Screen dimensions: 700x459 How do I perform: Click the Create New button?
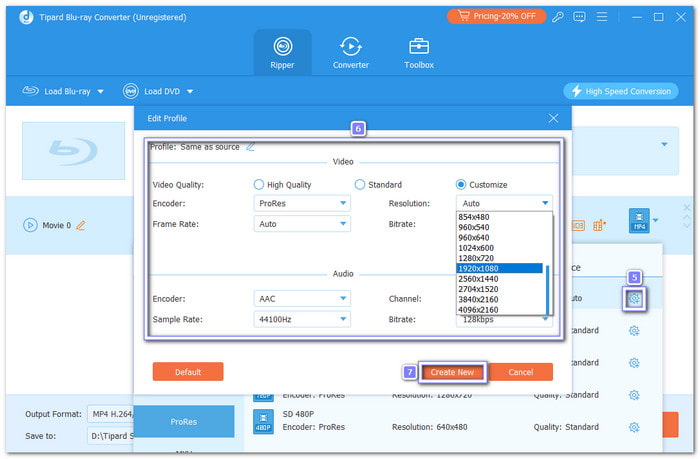coord(452,372)
